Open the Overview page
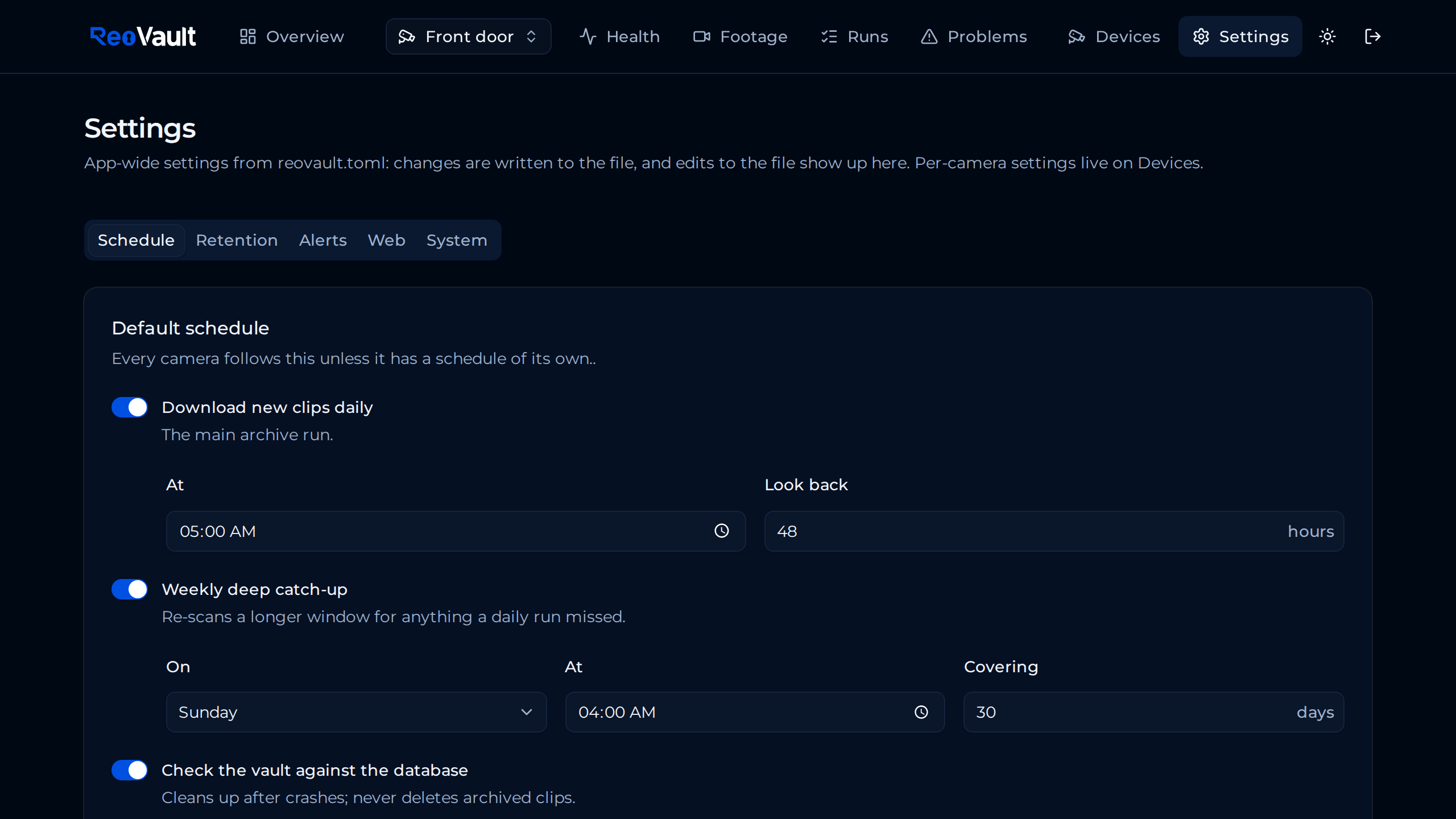The image size is (1456, 819). pyautogui.click(x=291, y=36)
